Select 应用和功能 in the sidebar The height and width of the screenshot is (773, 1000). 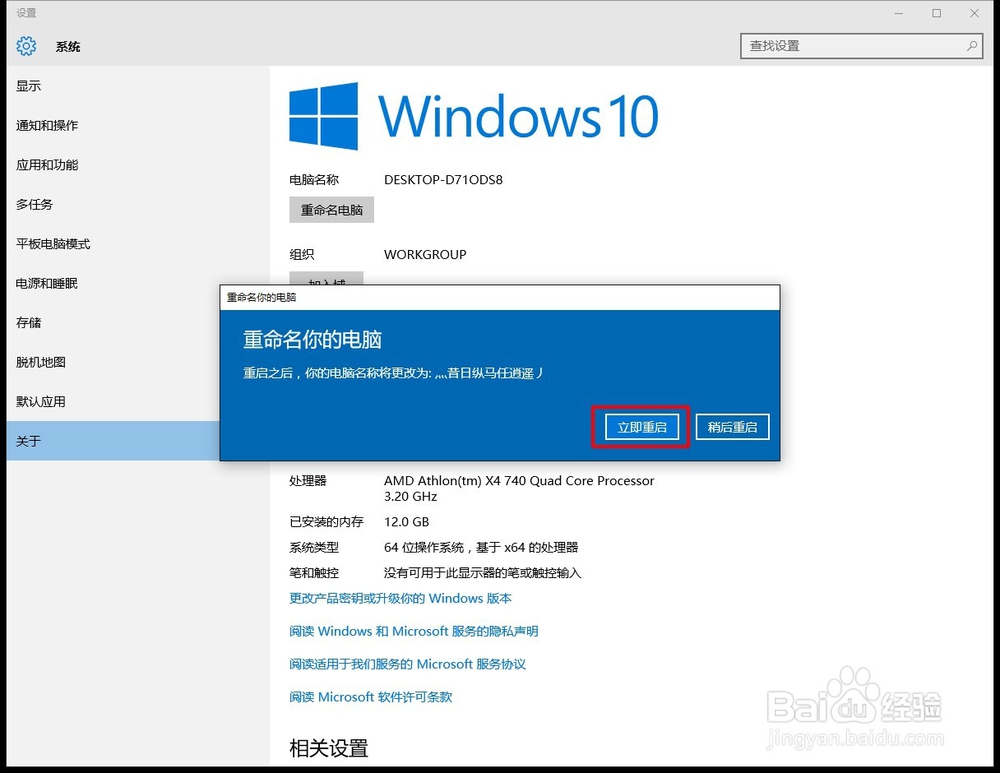tap(47, 165)
